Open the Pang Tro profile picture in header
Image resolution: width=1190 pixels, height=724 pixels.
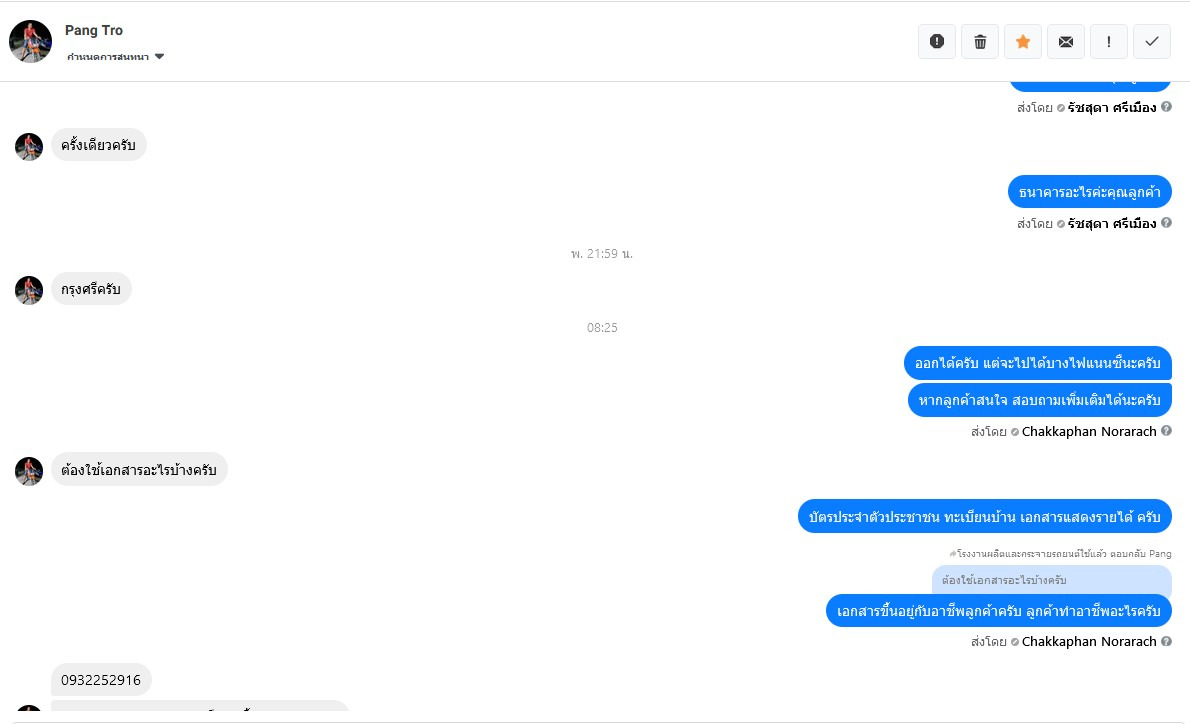pos(30,41)
